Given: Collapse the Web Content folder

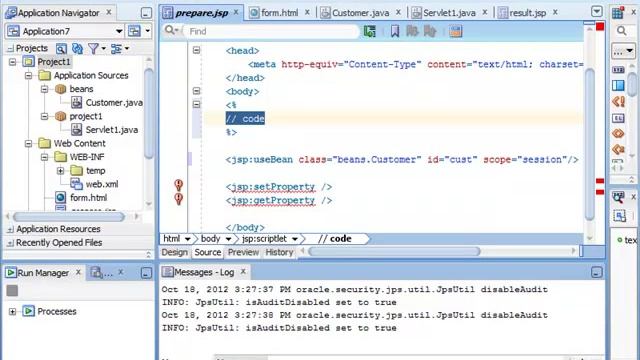Looking at the screenshot, I should [29, 144].
